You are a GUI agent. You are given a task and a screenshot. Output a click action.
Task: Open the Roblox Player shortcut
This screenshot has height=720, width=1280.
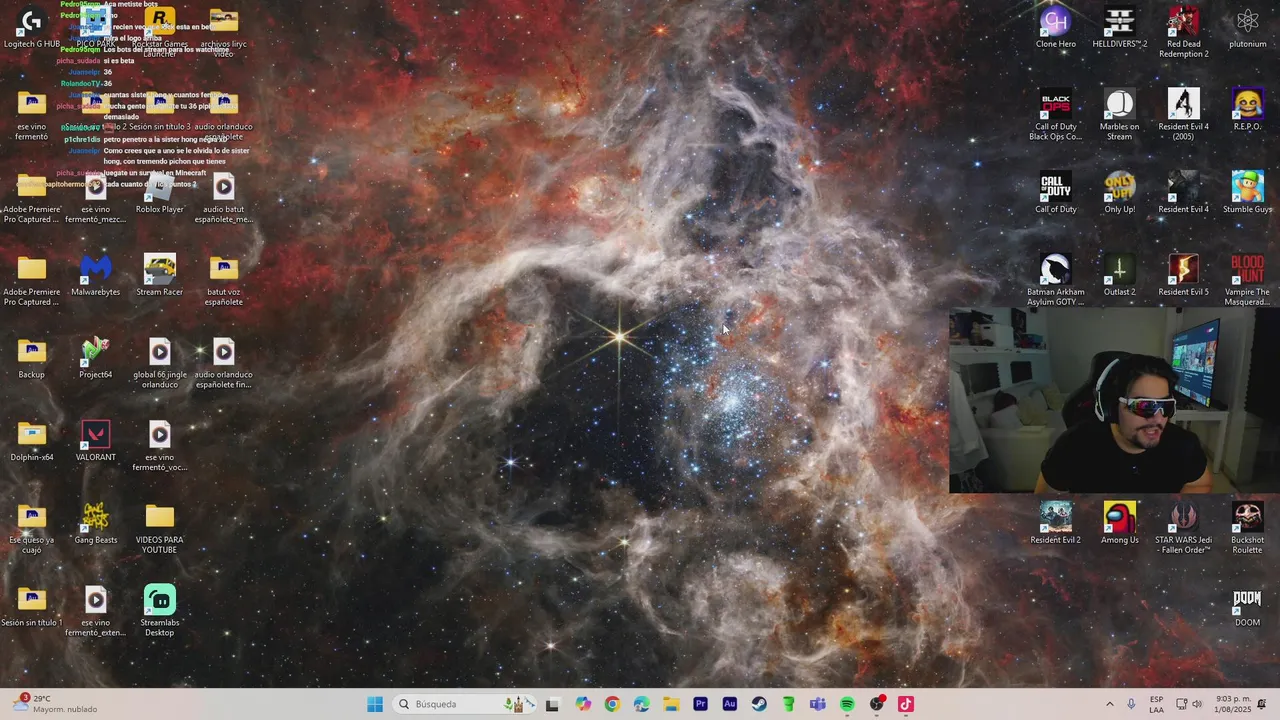[x=160, y=195]
